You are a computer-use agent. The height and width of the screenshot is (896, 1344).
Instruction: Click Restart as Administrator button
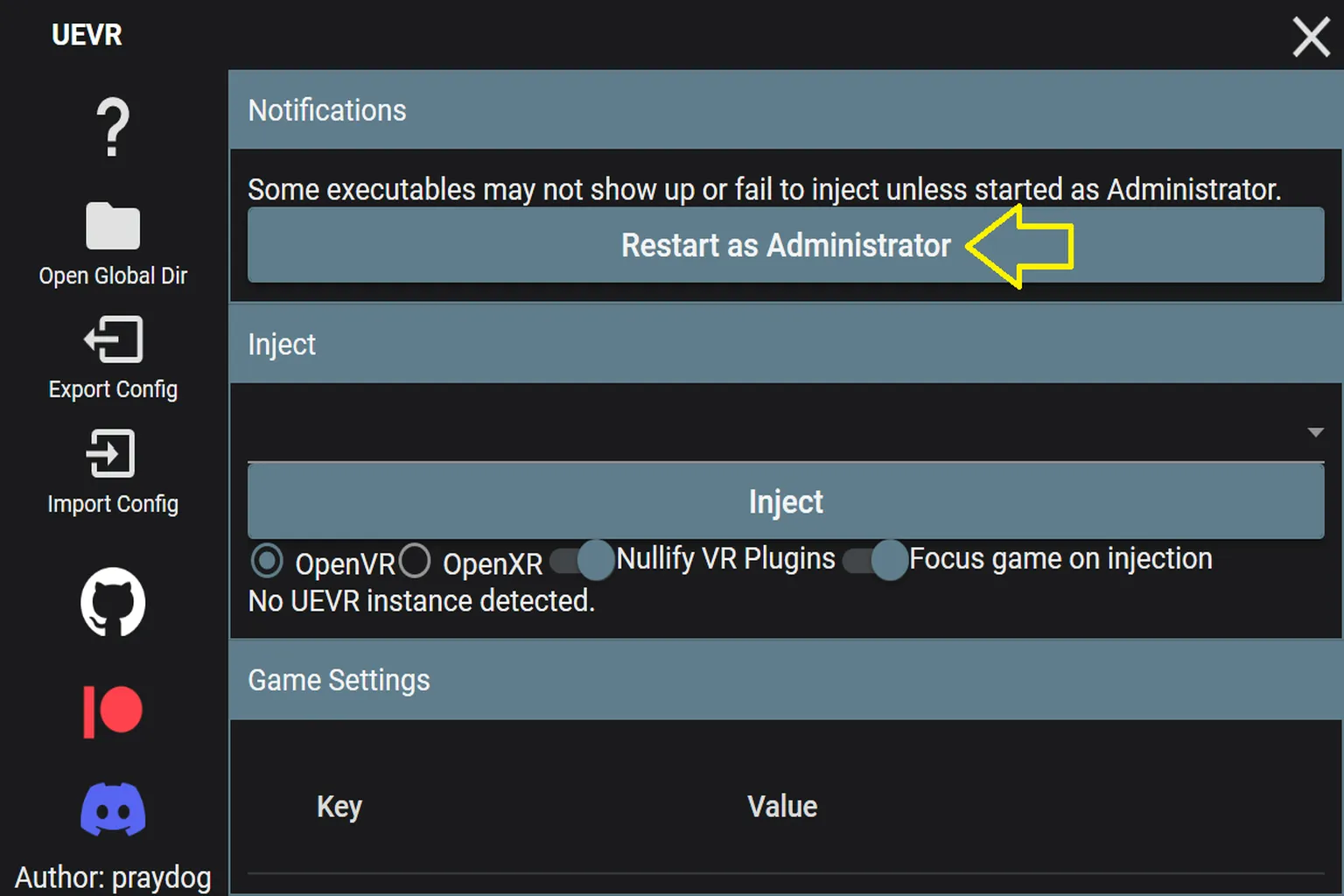pos(786,245)
